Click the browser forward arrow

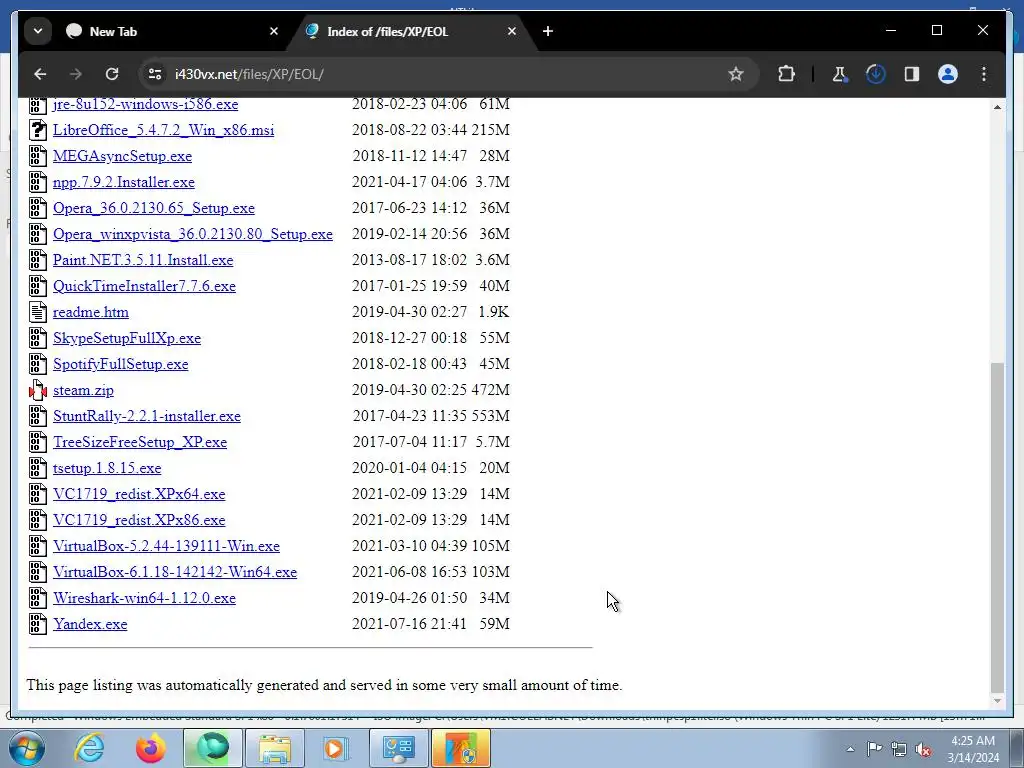[x=76, y=74]
